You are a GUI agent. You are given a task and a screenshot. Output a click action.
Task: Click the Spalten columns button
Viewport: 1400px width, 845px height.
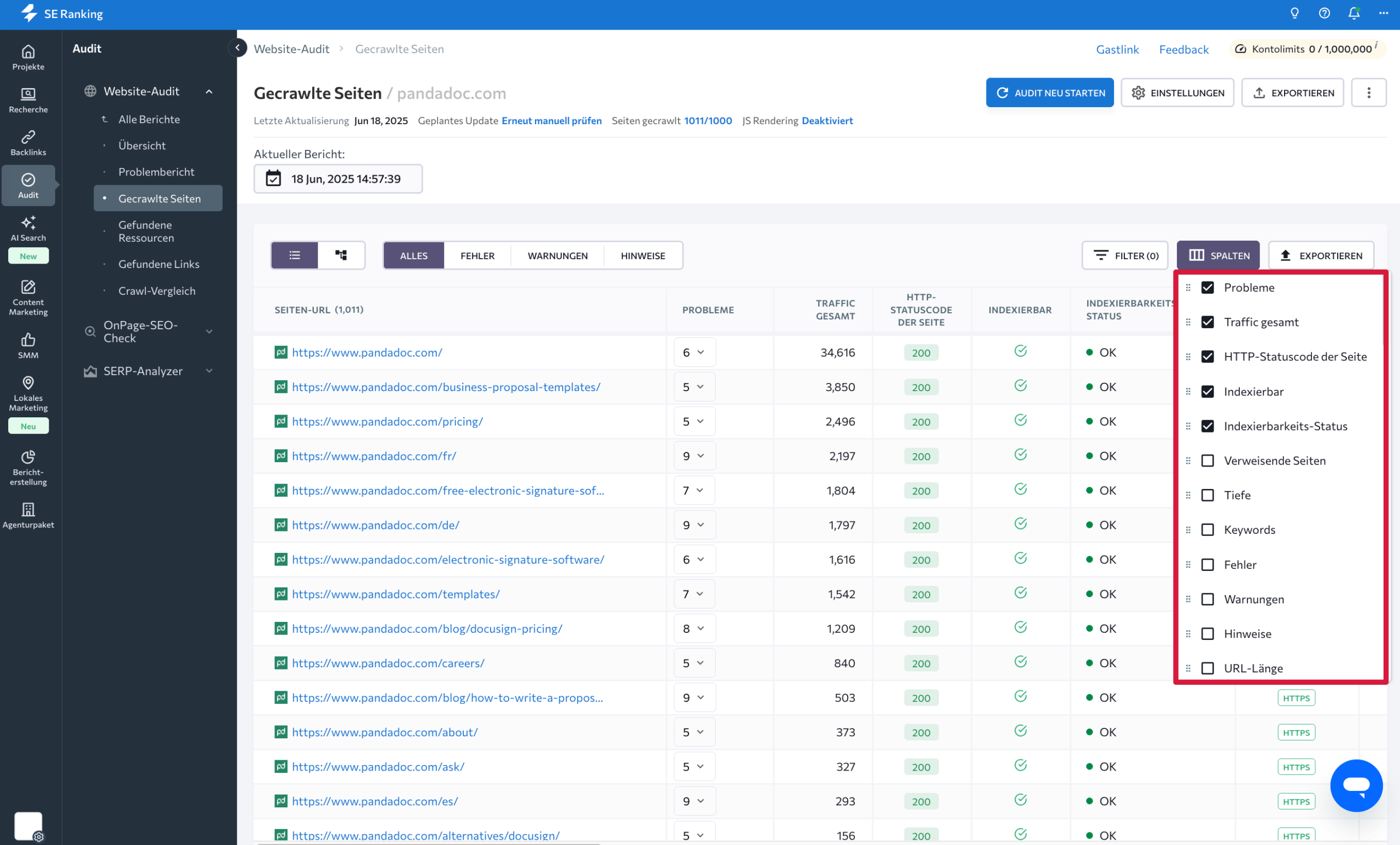point(1218,255)
